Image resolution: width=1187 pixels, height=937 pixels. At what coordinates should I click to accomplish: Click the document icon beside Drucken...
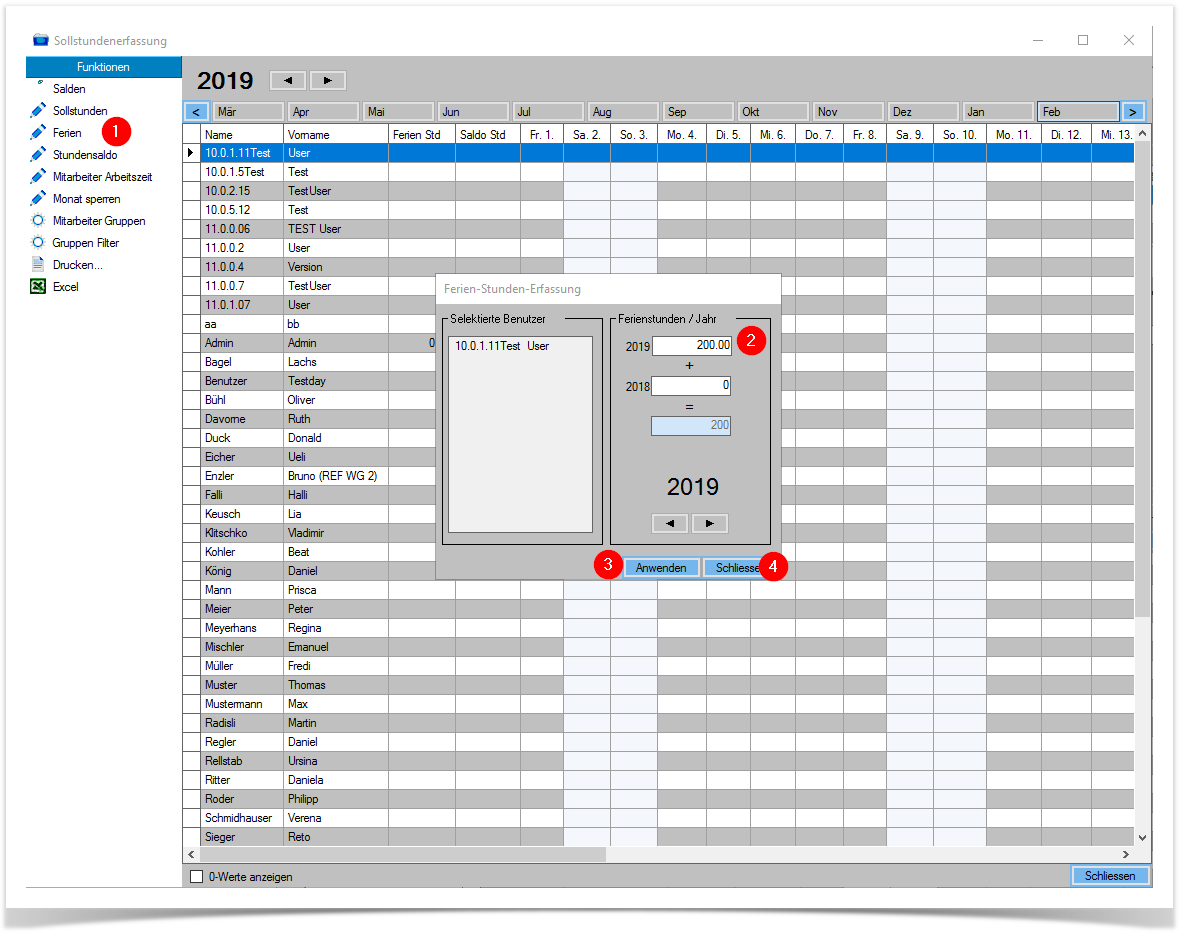point(38,264)
